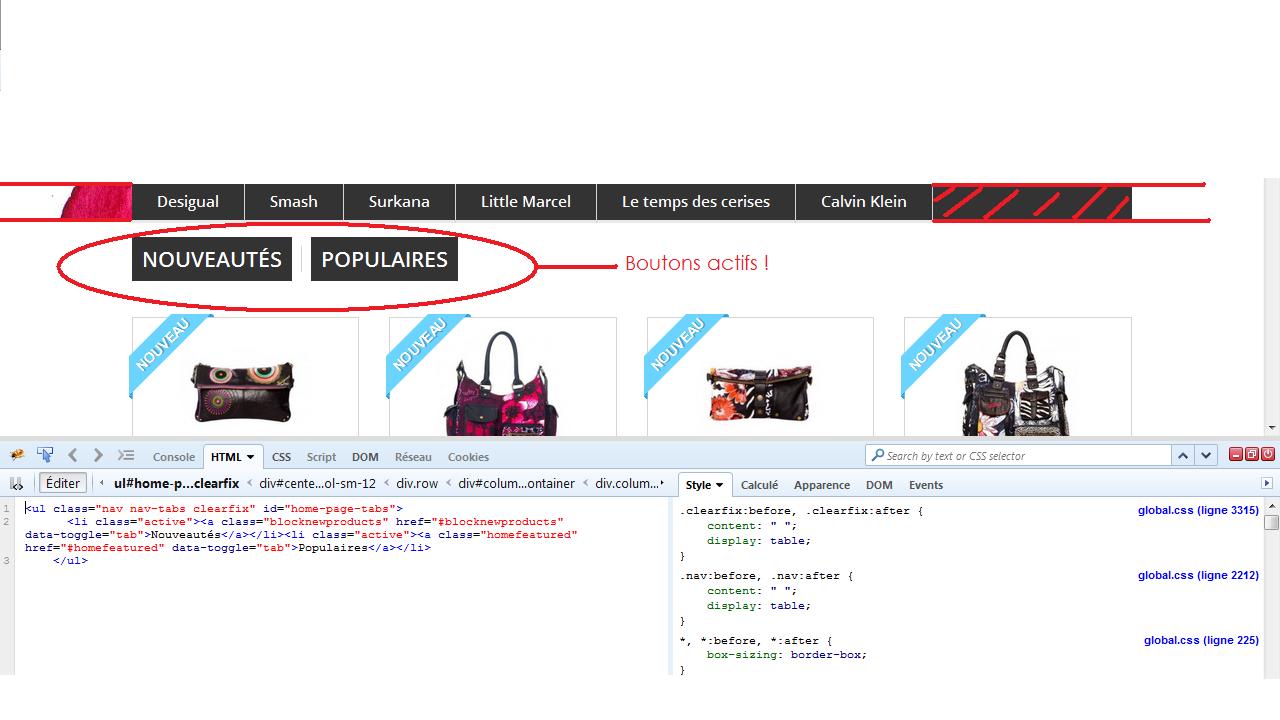
Task: Open the Réseau panel tab
Action: [x=413, y=457]
